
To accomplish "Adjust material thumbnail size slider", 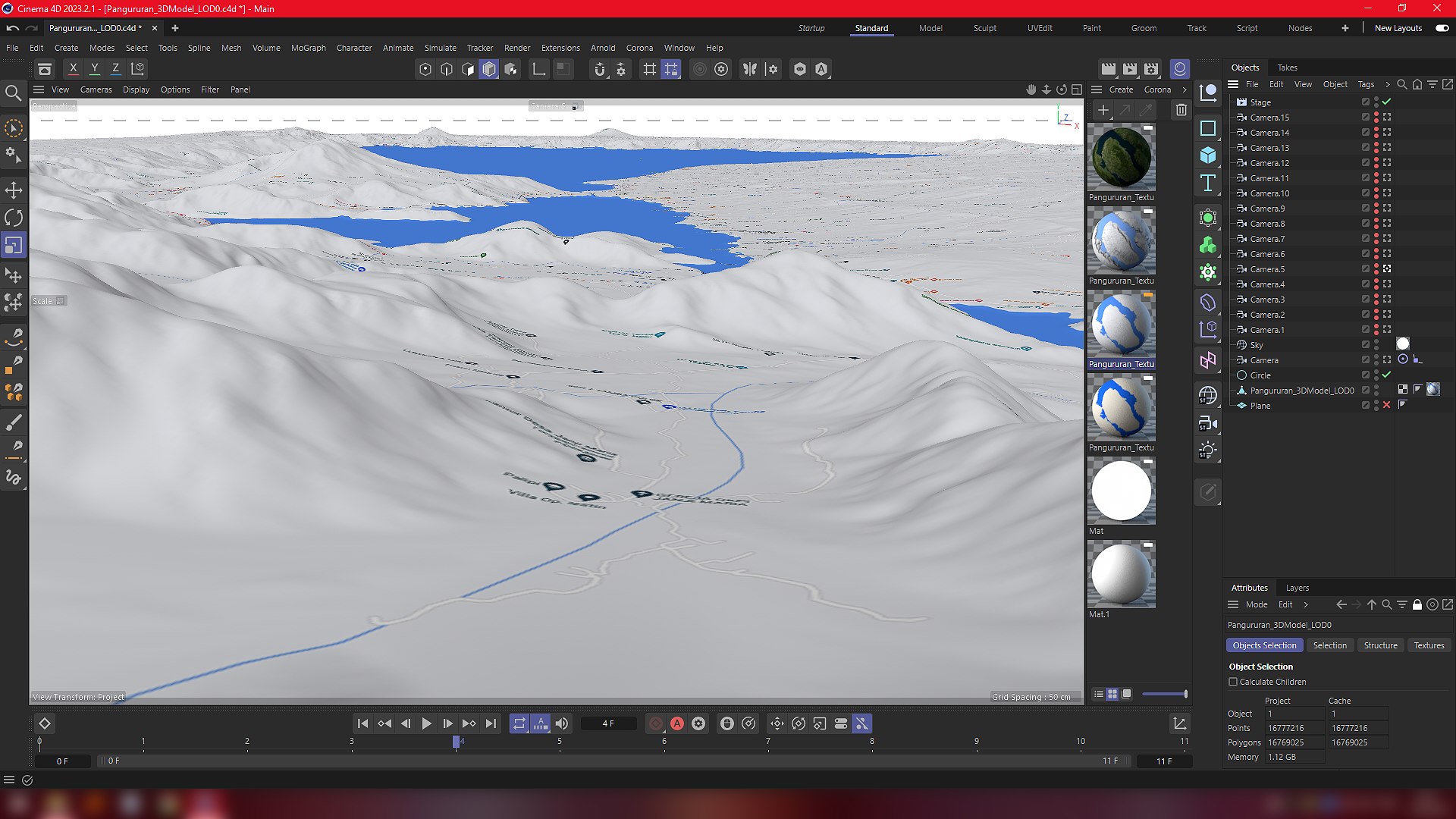I will point(1165,694).
